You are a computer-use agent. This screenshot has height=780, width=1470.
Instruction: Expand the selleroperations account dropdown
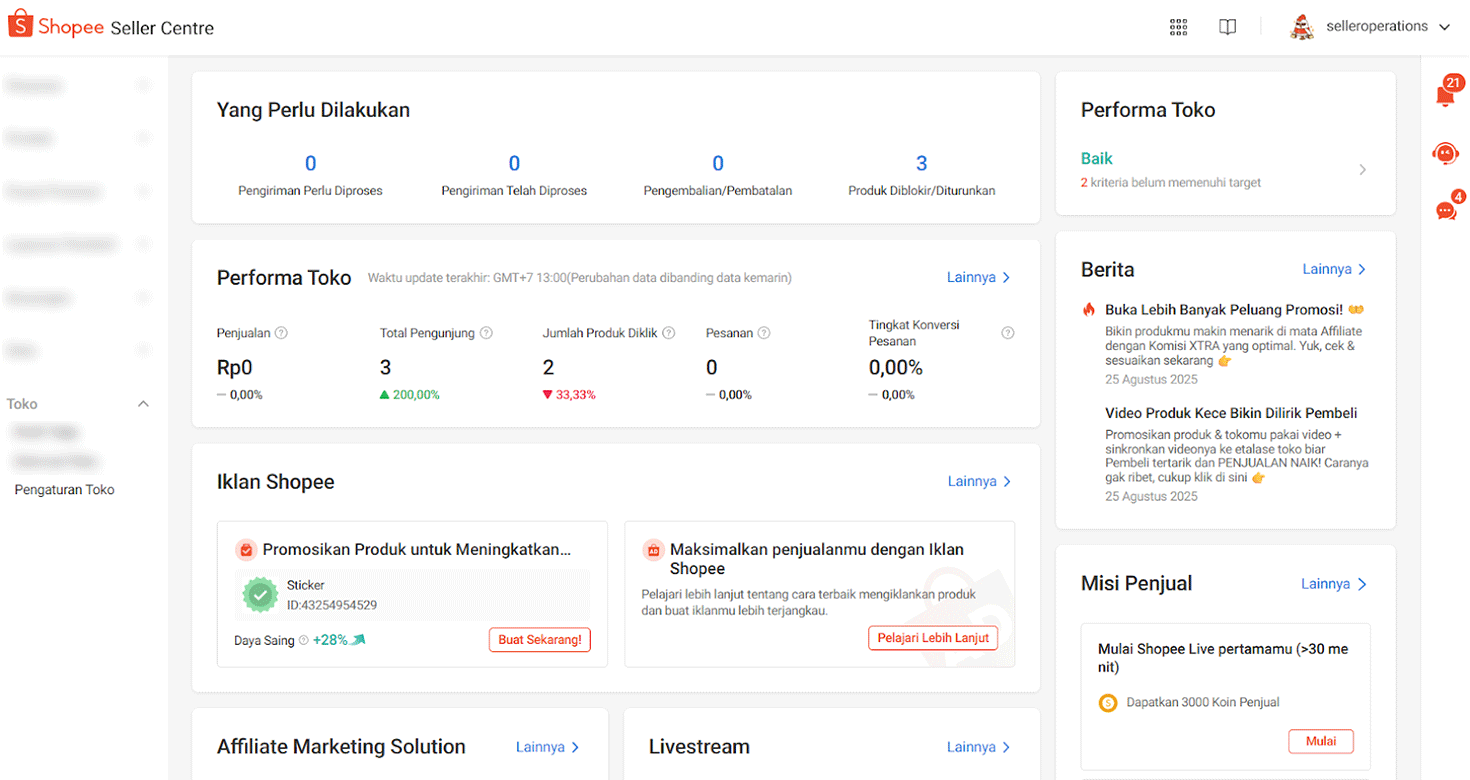(x=1444, y=27)
